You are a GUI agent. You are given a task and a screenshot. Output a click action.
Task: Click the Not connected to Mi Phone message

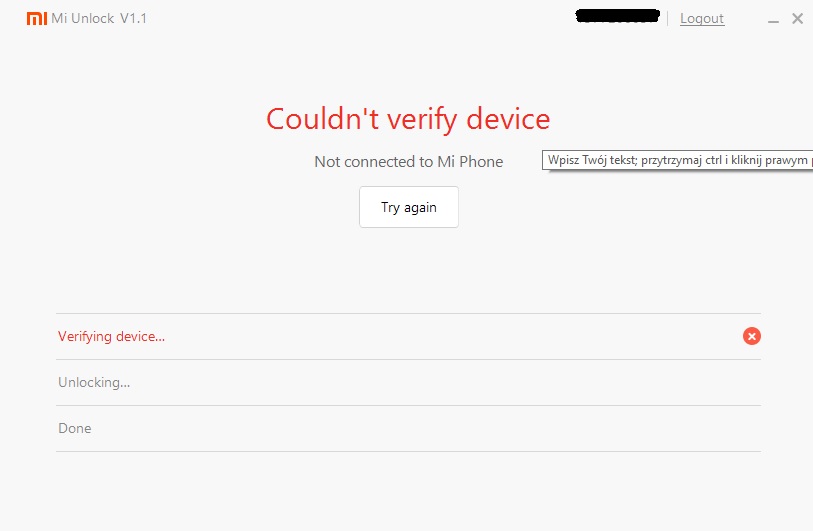408,161
